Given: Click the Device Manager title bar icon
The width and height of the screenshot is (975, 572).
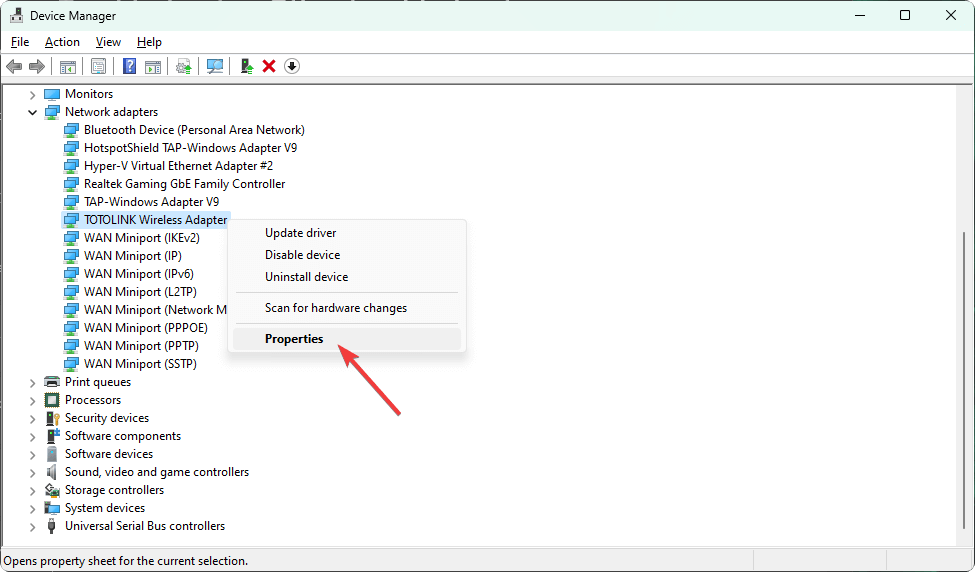Looking at the screenshot, I should click(16, 16).
